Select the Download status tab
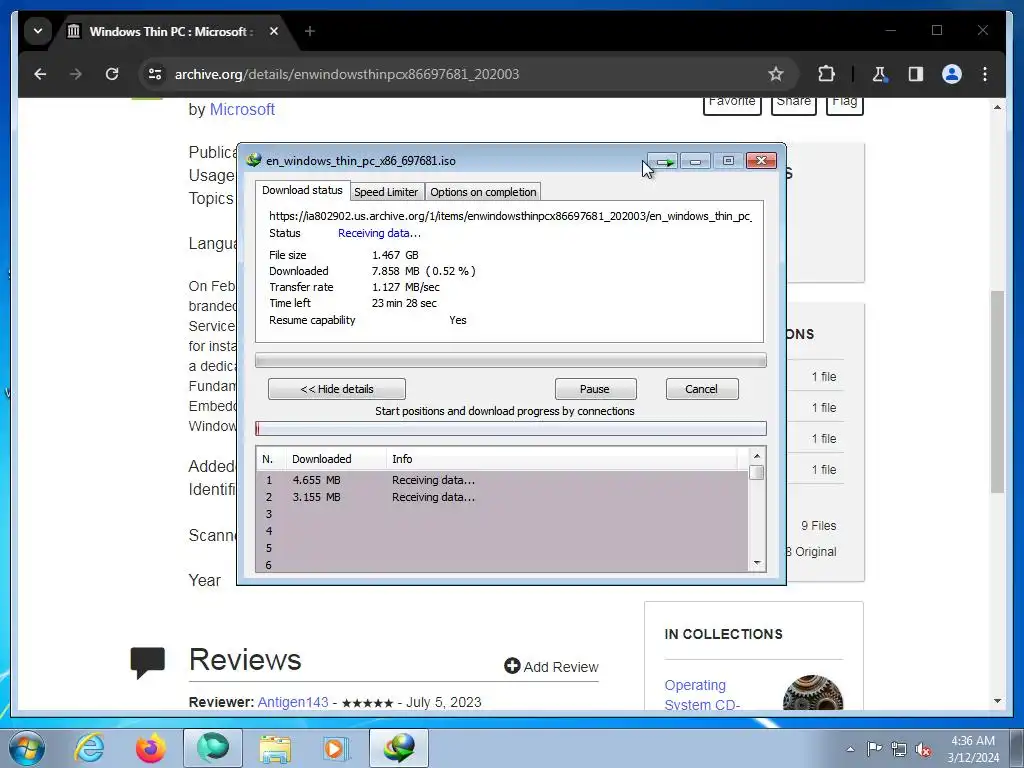 click(302, 190)
